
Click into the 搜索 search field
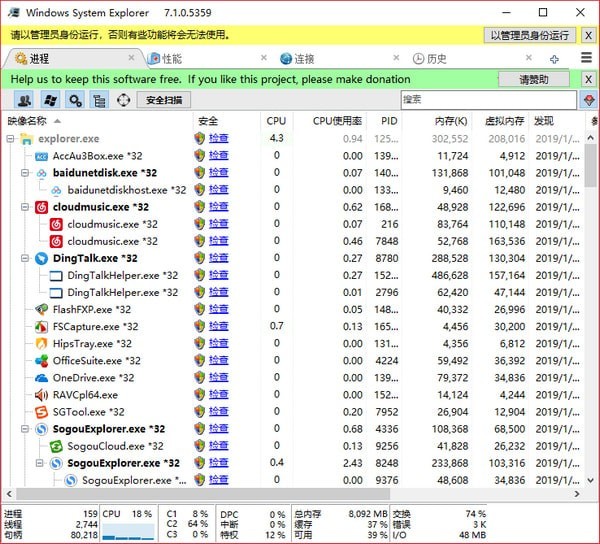(488, 100)
